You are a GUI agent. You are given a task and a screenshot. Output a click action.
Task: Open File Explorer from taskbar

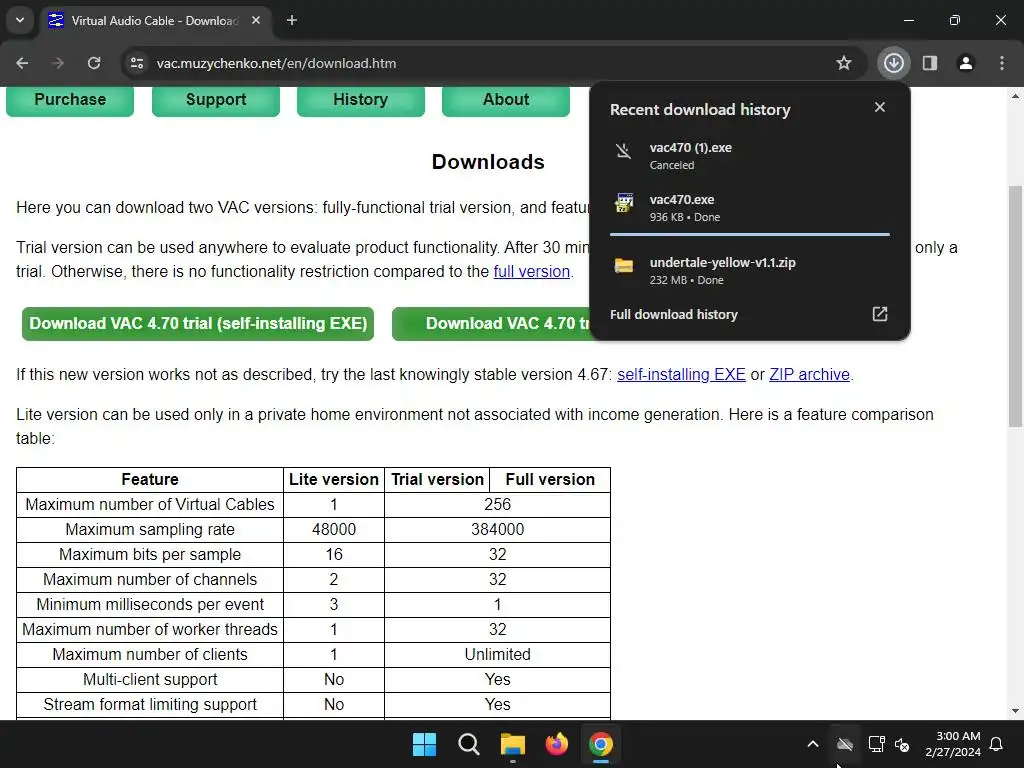click(513, 744)
